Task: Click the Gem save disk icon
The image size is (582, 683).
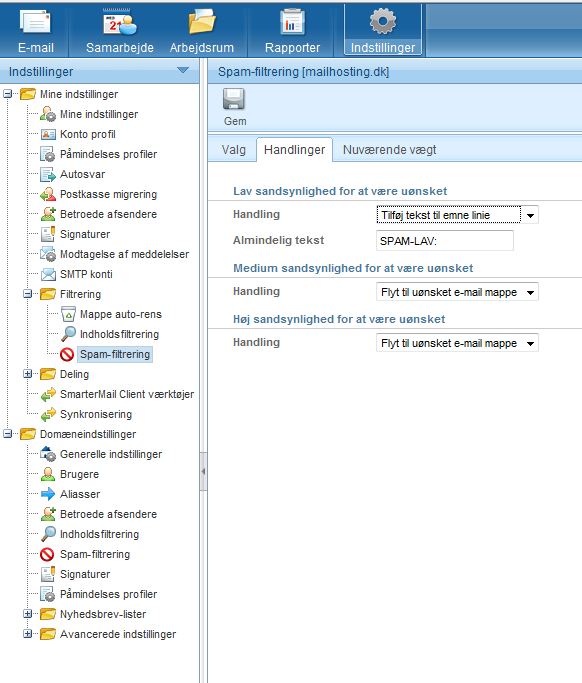Action: (x=234, y=99)
